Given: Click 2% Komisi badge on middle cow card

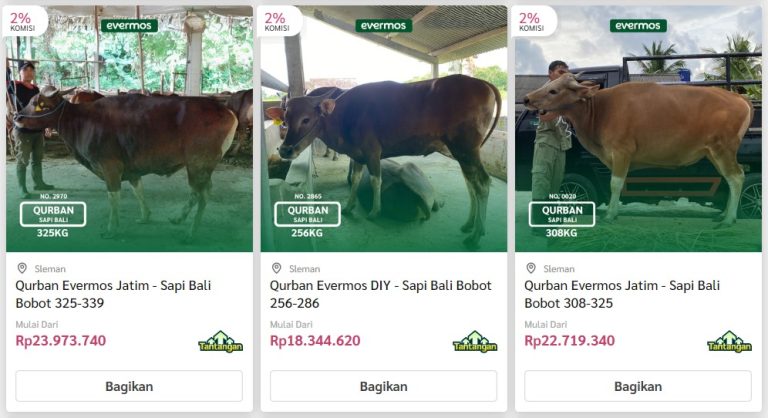Looking at the screenshot, I should 276,21.
